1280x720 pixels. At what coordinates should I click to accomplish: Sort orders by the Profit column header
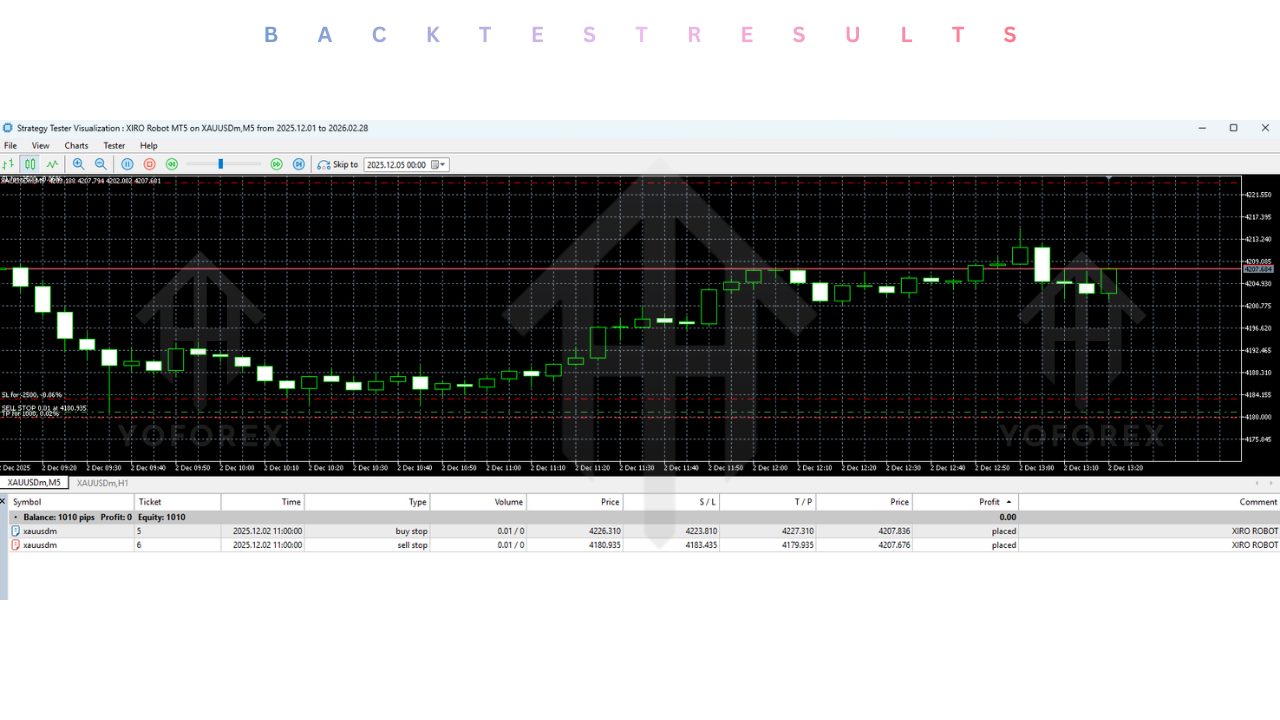click(x=988, y=502)
